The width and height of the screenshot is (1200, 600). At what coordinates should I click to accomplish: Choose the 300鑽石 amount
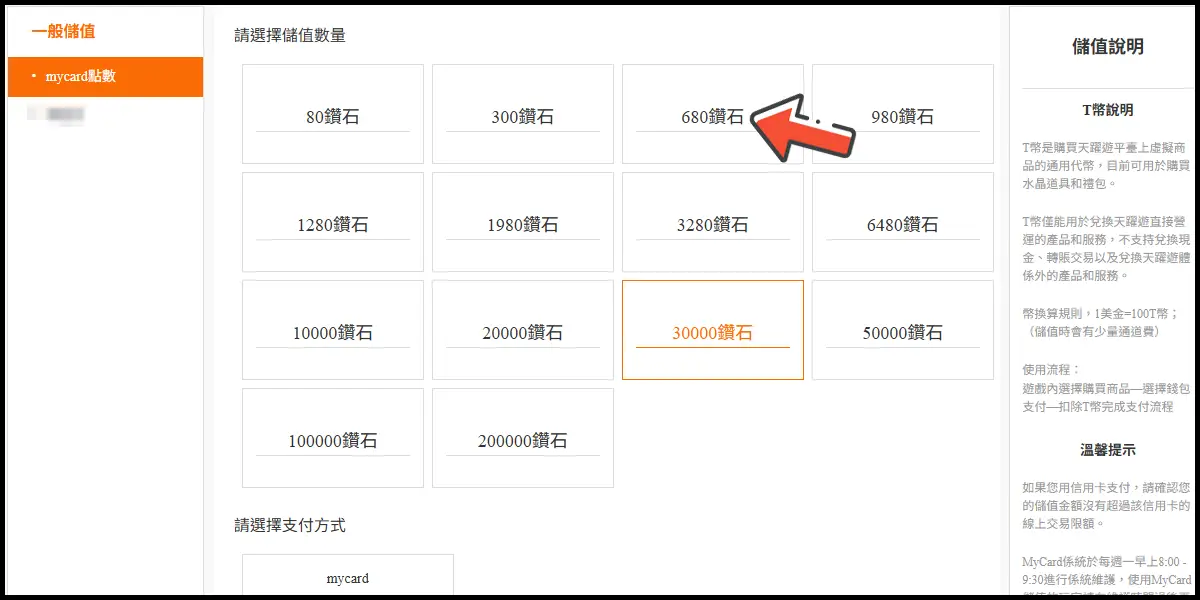(522, 115)
